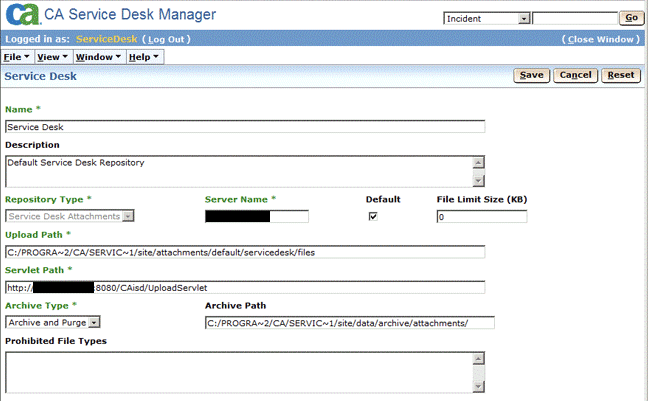The width and height of the screenshot is (648, 401).
Task: Click the Save button
Action: point(531,75)
